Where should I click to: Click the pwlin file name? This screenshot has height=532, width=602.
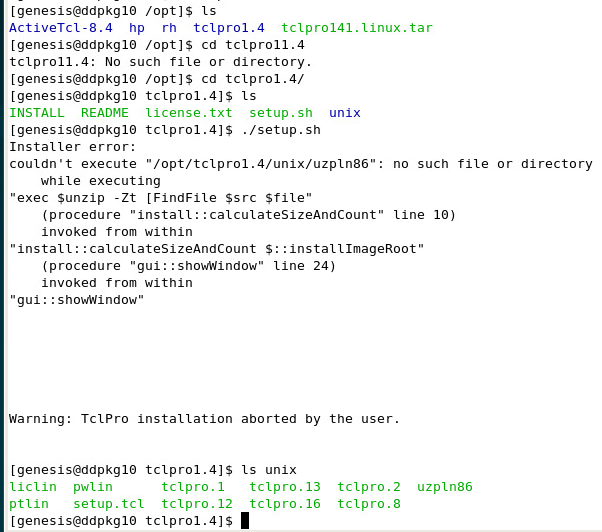(93, 487)
